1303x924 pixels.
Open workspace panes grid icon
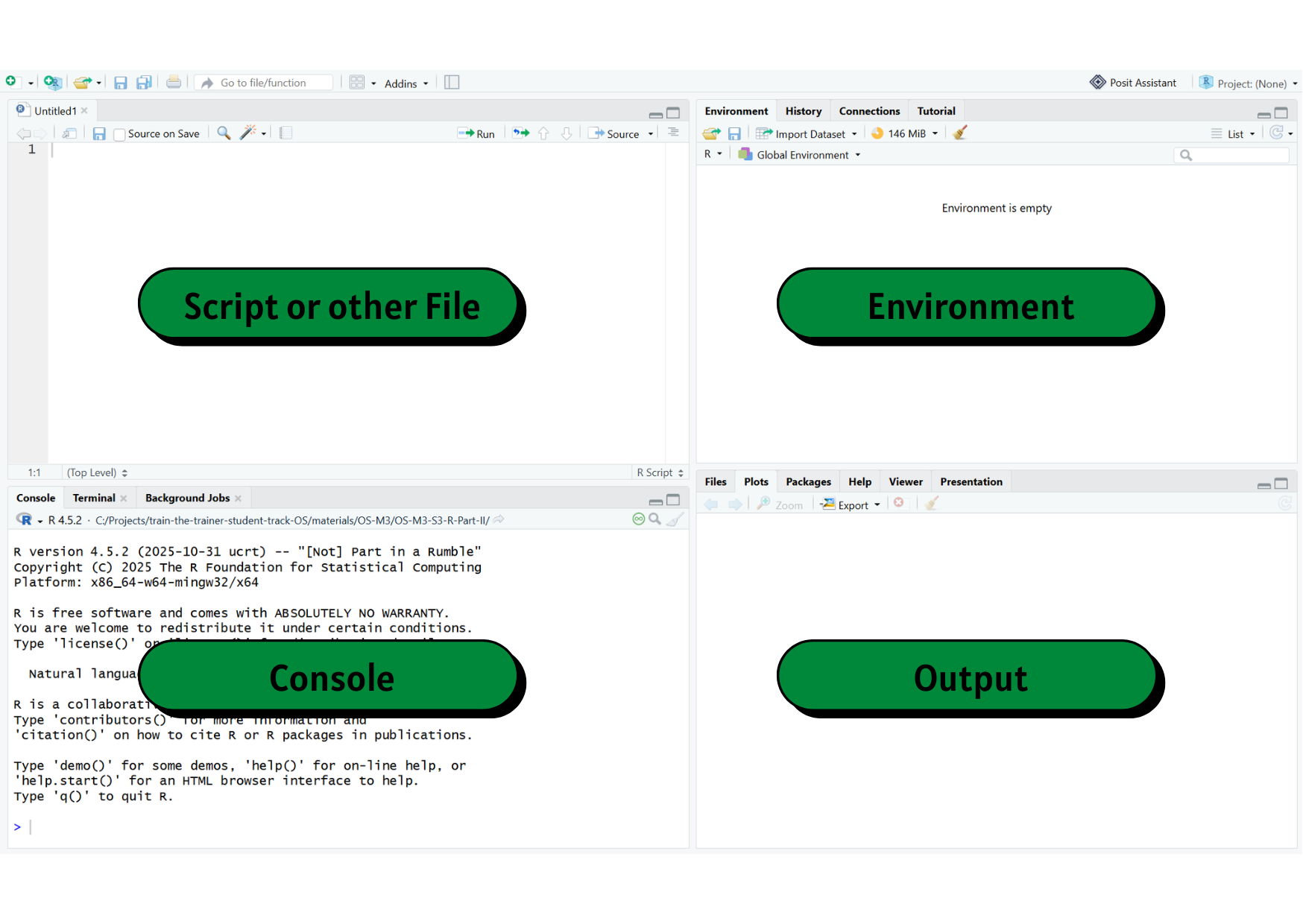(357, 82)
